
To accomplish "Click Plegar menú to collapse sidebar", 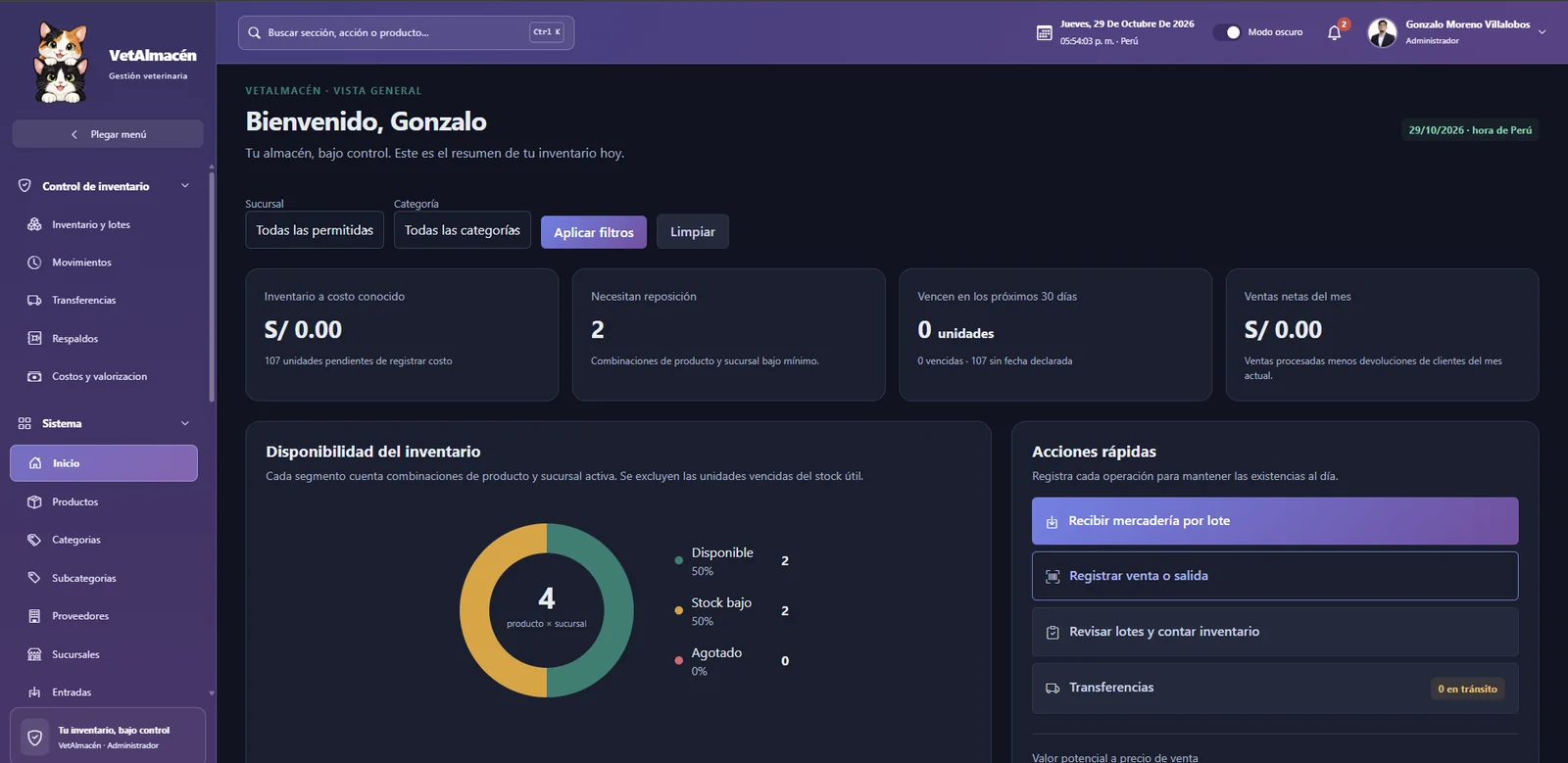I will point(108,134).
